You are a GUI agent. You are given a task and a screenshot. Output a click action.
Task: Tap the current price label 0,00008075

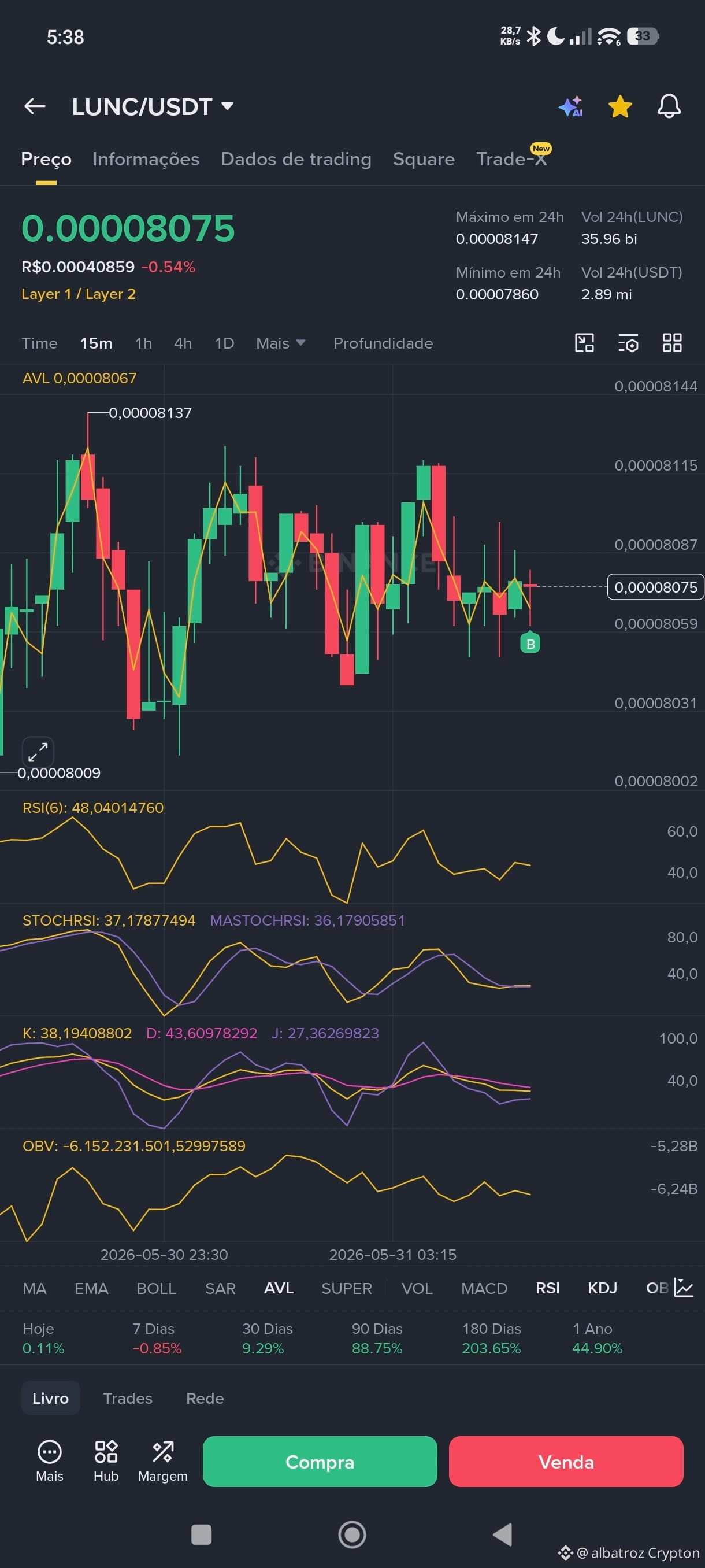click(656, 587)
